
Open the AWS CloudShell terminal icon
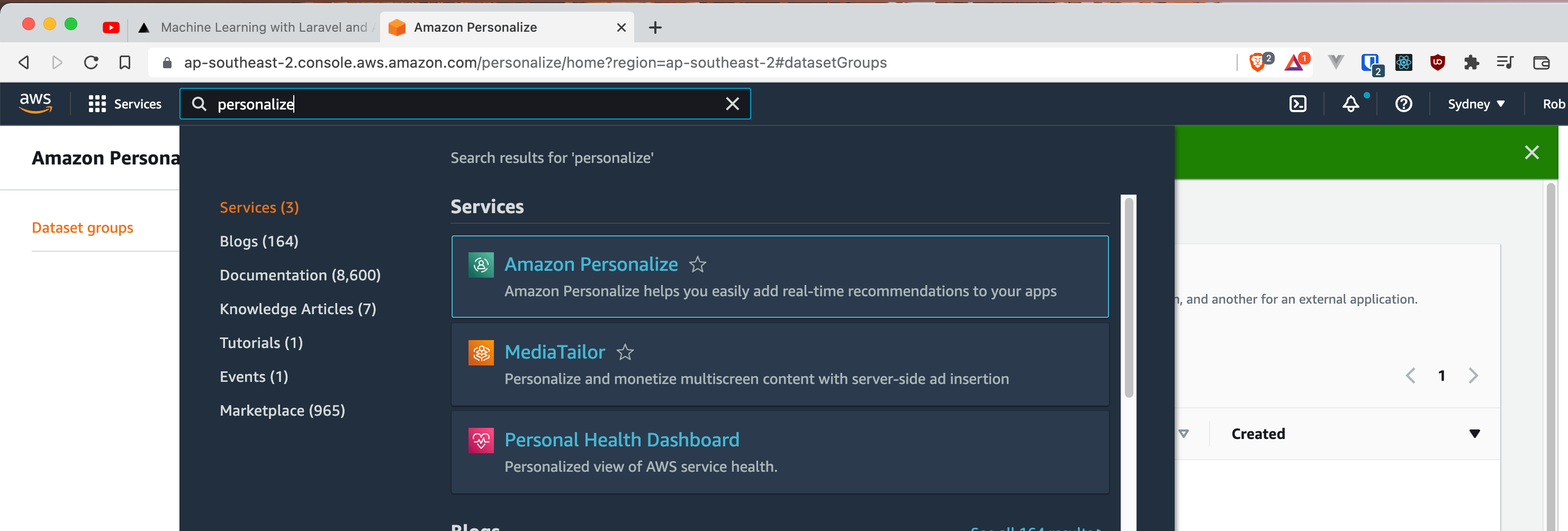click(x=1297, y=104)
